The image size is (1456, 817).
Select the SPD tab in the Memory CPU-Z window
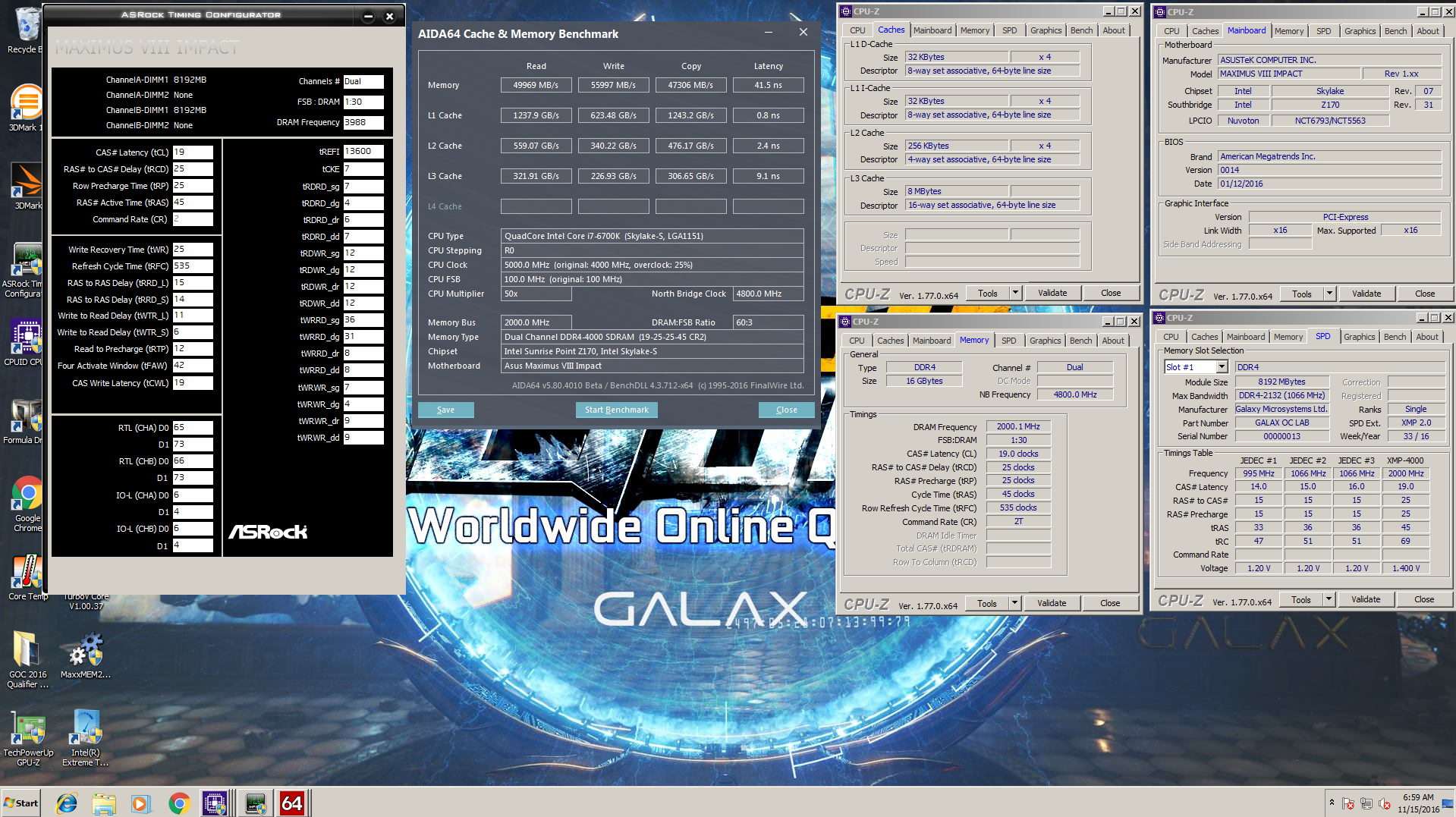coord(1008,341)
